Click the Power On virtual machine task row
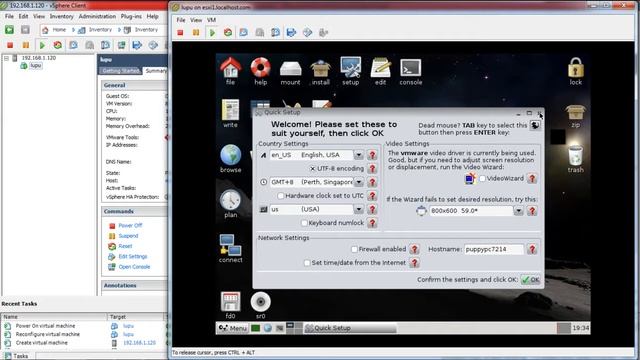The height and width of the screenshot is (360, 640). click(84, 326)
